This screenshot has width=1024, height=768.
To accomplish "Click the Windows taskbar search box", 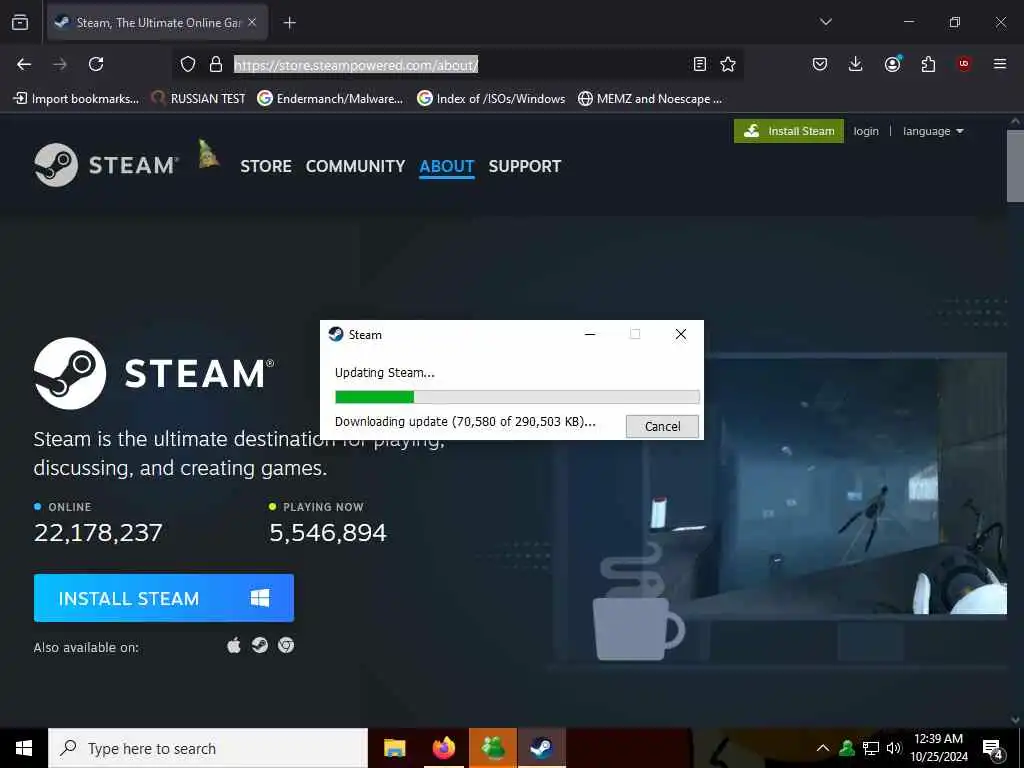I will click(x=208, y=748).
